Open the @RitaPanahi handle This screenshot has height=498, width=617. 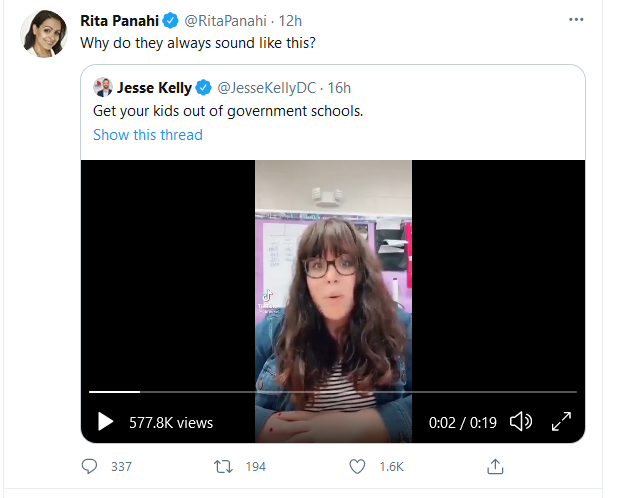(x=224, y=20)
